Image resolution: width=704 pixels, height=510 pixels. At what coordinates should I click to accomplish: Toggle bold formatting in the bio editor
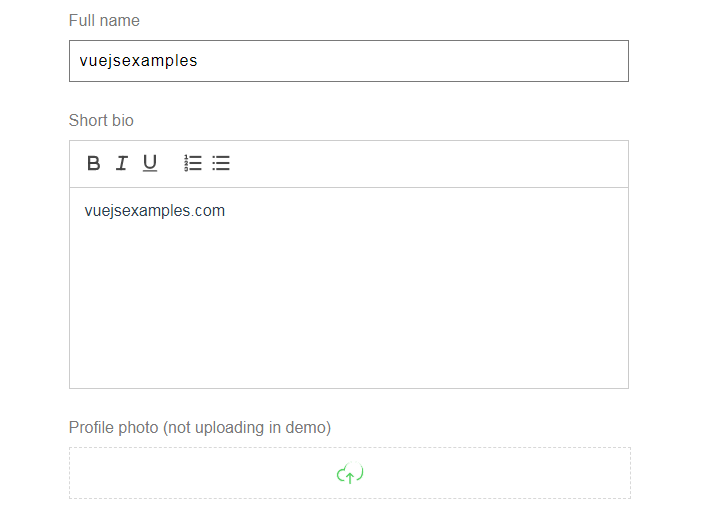[93, 163]
